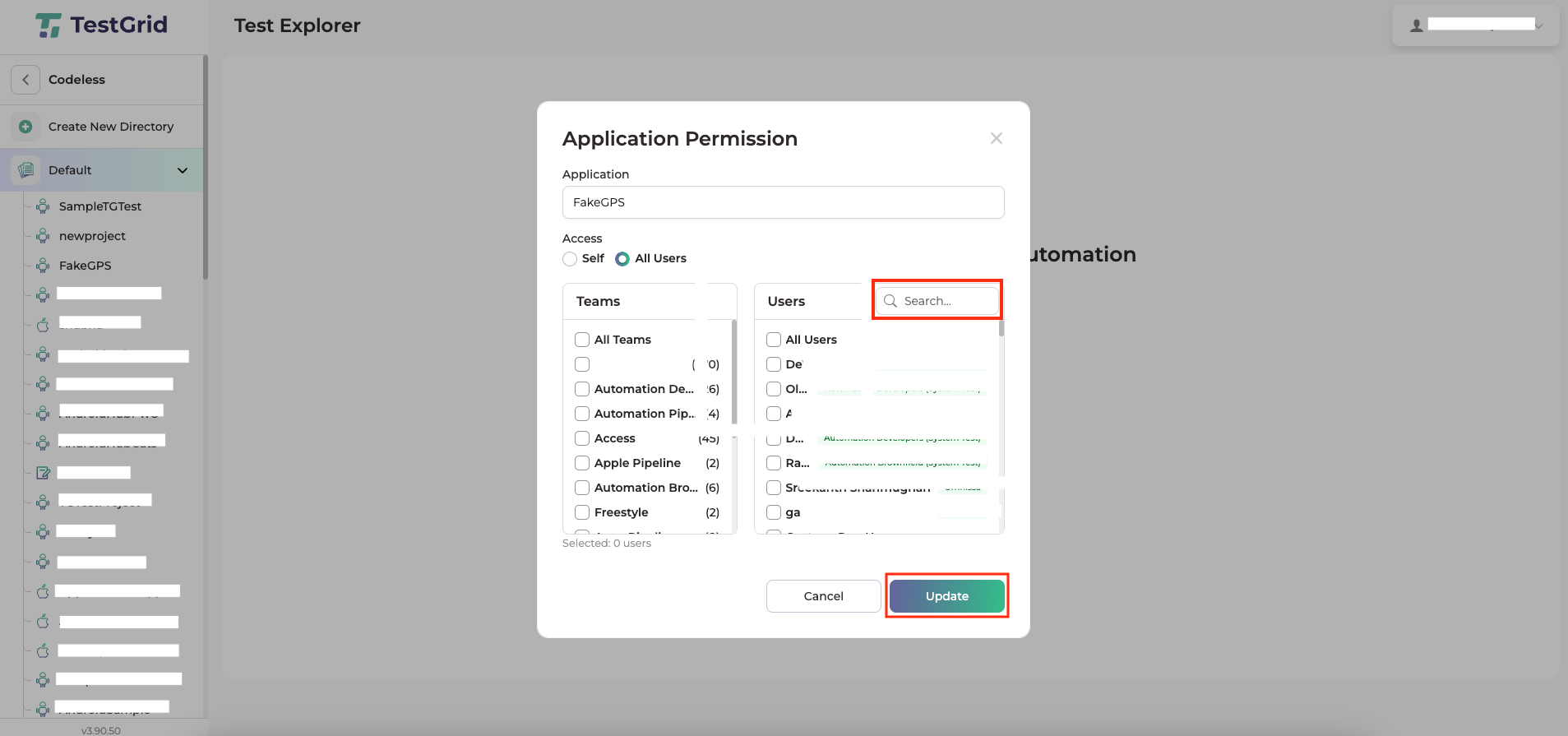Viewport: 1568px width, 736px height.
Task: Select the All Users access radio button
Action: [622, 259]
